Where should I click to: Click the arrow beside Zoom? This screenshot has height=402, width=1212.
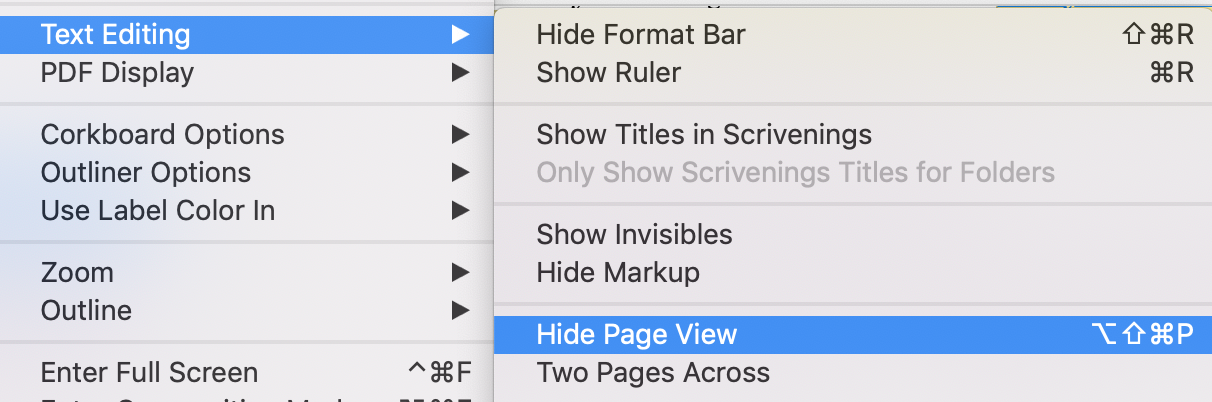(460, 273)
